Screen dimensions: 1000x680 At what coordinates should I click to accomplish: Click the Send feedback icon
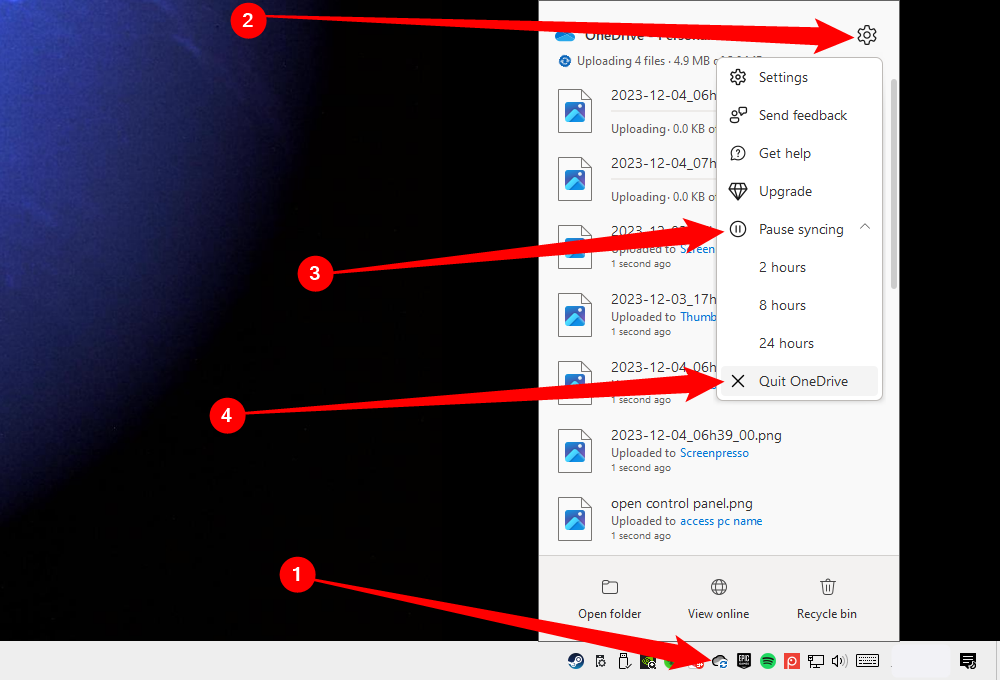(x=737, y=115)
